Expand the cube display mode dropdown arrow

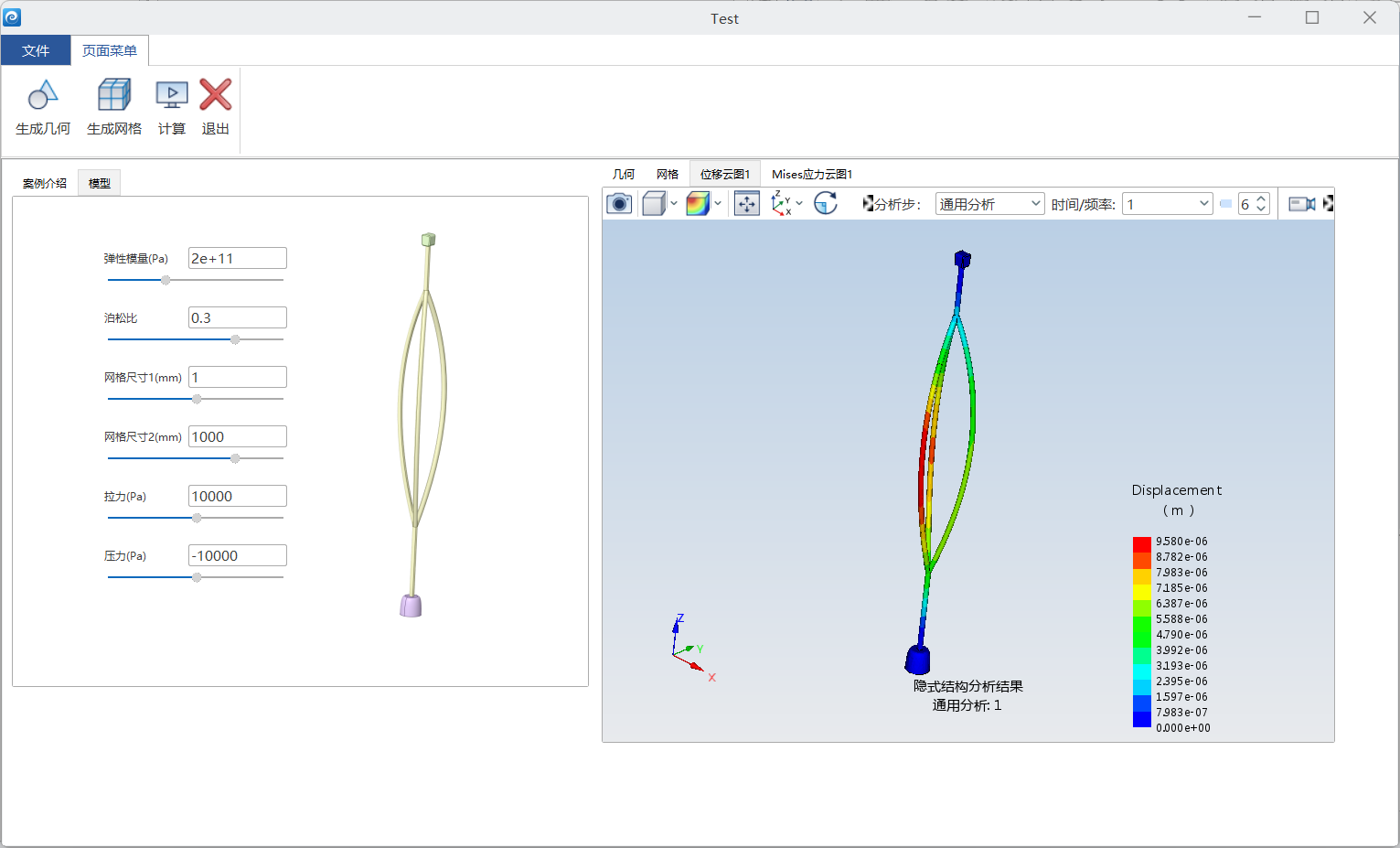[x=674, y=203]
